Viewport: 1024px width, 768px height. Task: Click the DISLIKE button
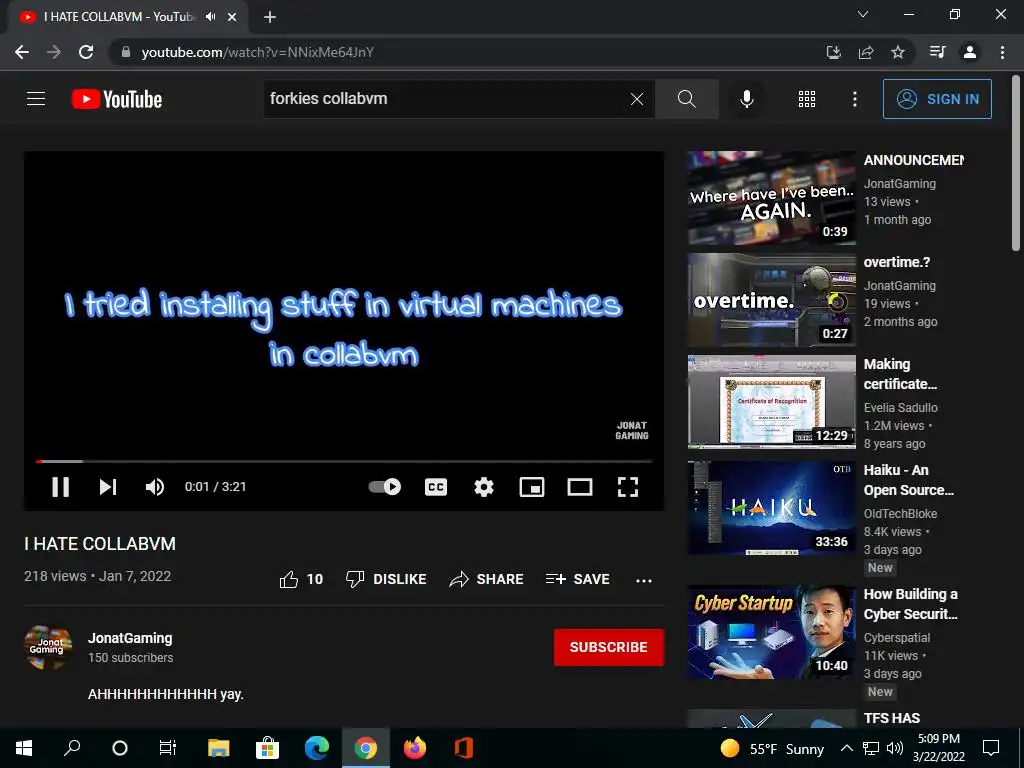pos(386,579)
